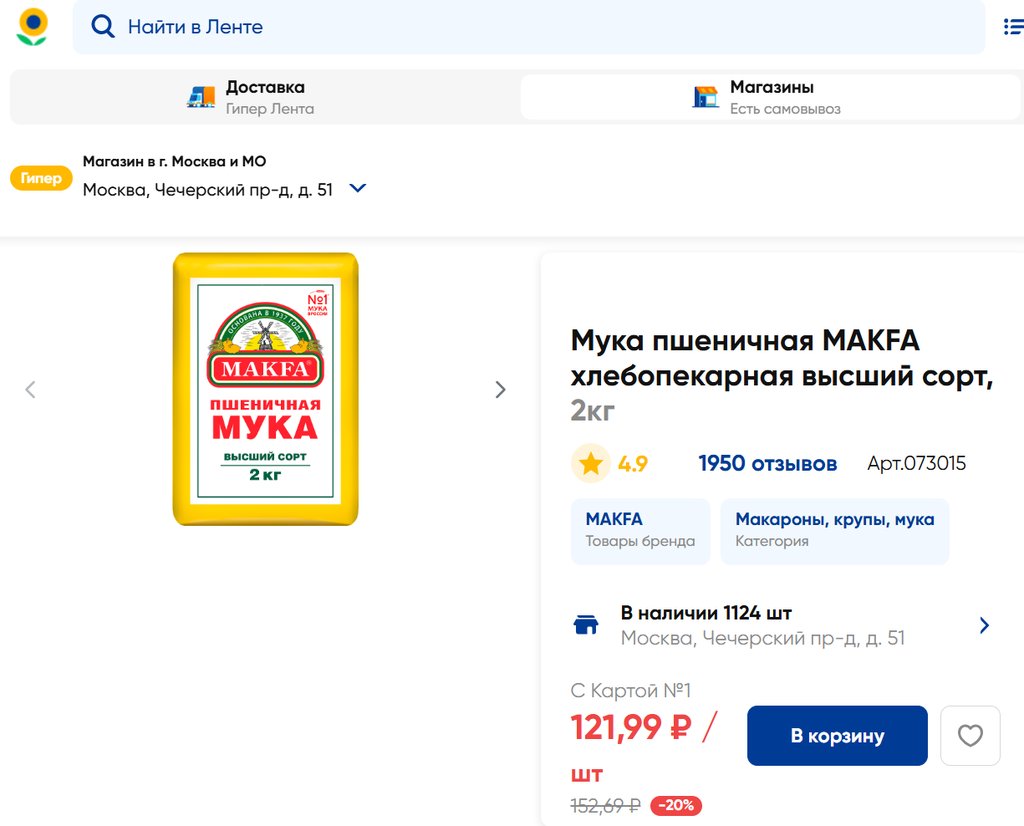The height and width of the screenshot is (826, 1024).
Task: Open MAKFA brand products
Action: 640,530
